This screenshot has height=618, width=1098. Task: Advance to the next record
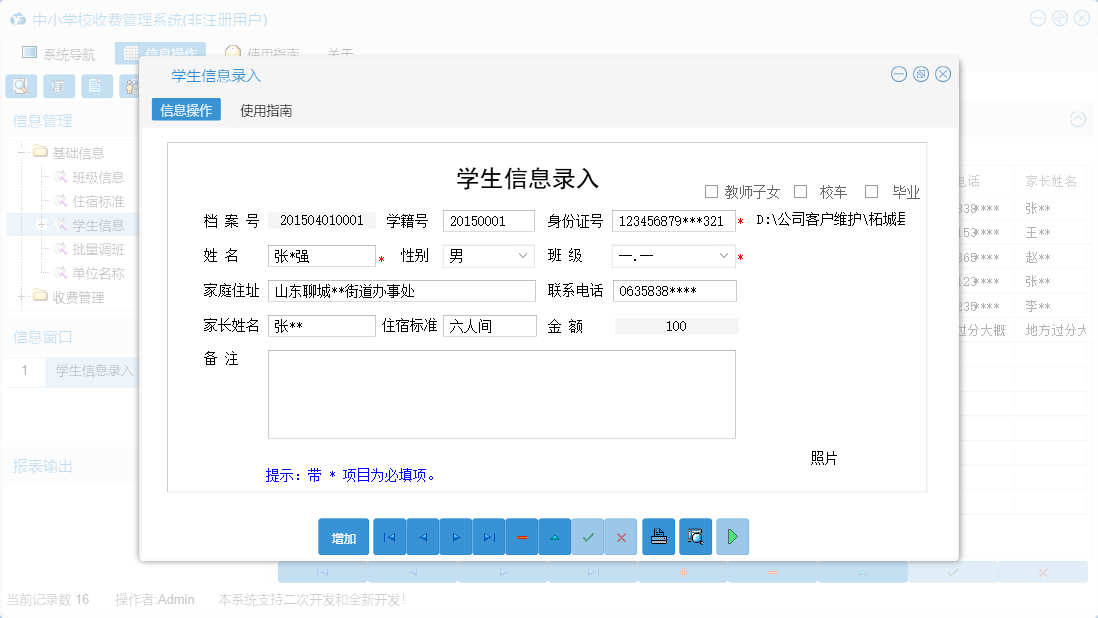click(x=455, y=537)
